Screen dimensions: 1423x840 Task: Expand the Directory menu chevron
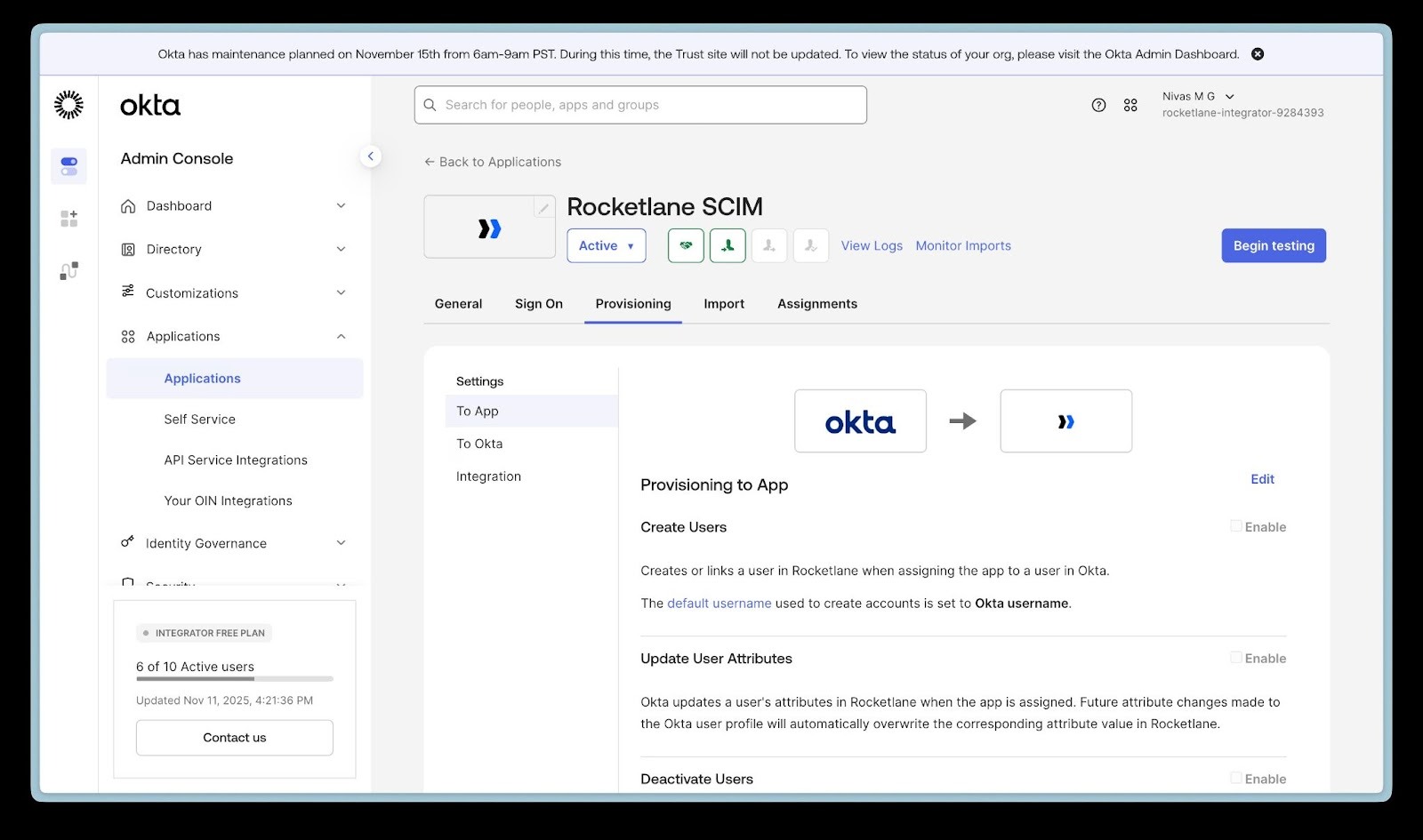point(341,250)
